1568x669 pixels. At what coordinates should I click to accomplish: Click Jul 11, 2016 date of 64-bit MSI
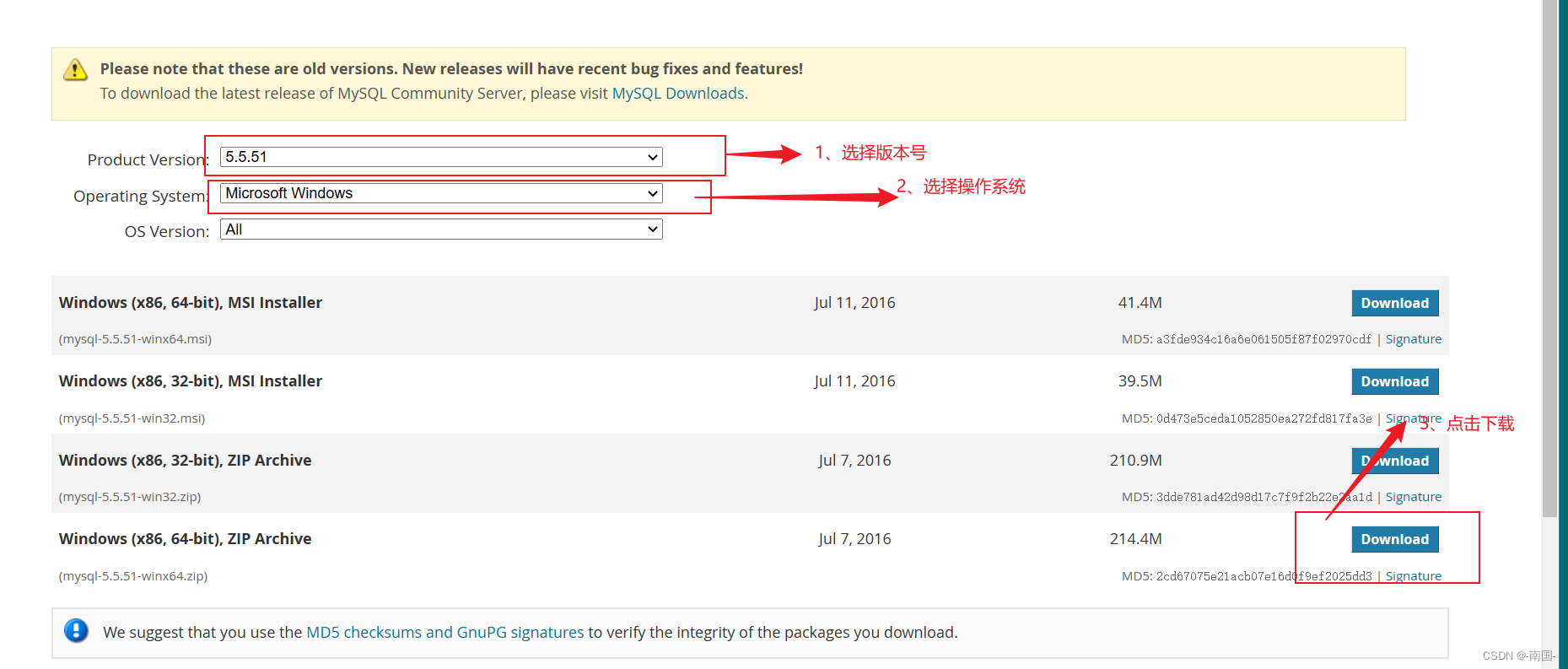click(x=854, y=303)
